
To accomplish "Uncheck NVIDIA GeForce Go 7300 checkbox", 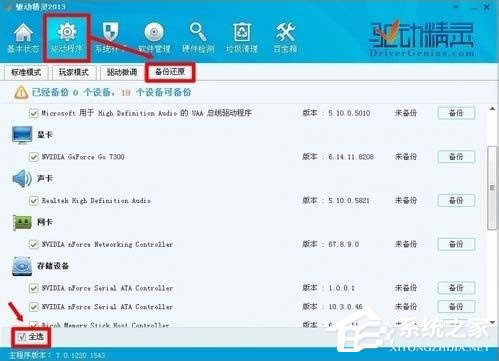I will (x=33, y=157).
